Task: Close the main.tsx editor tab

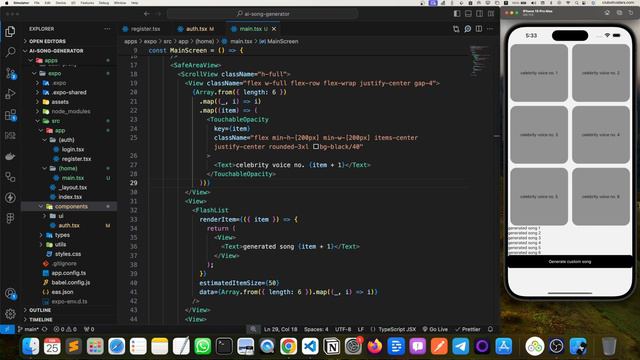Action: pyautogui.click(x=274, y=29)
